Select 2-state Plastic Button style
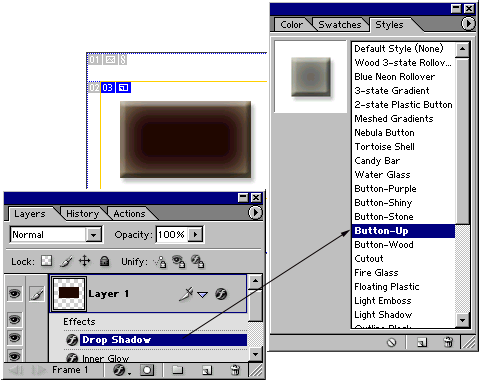The height and width of the screenshot is (380, 479). (403, 105)
